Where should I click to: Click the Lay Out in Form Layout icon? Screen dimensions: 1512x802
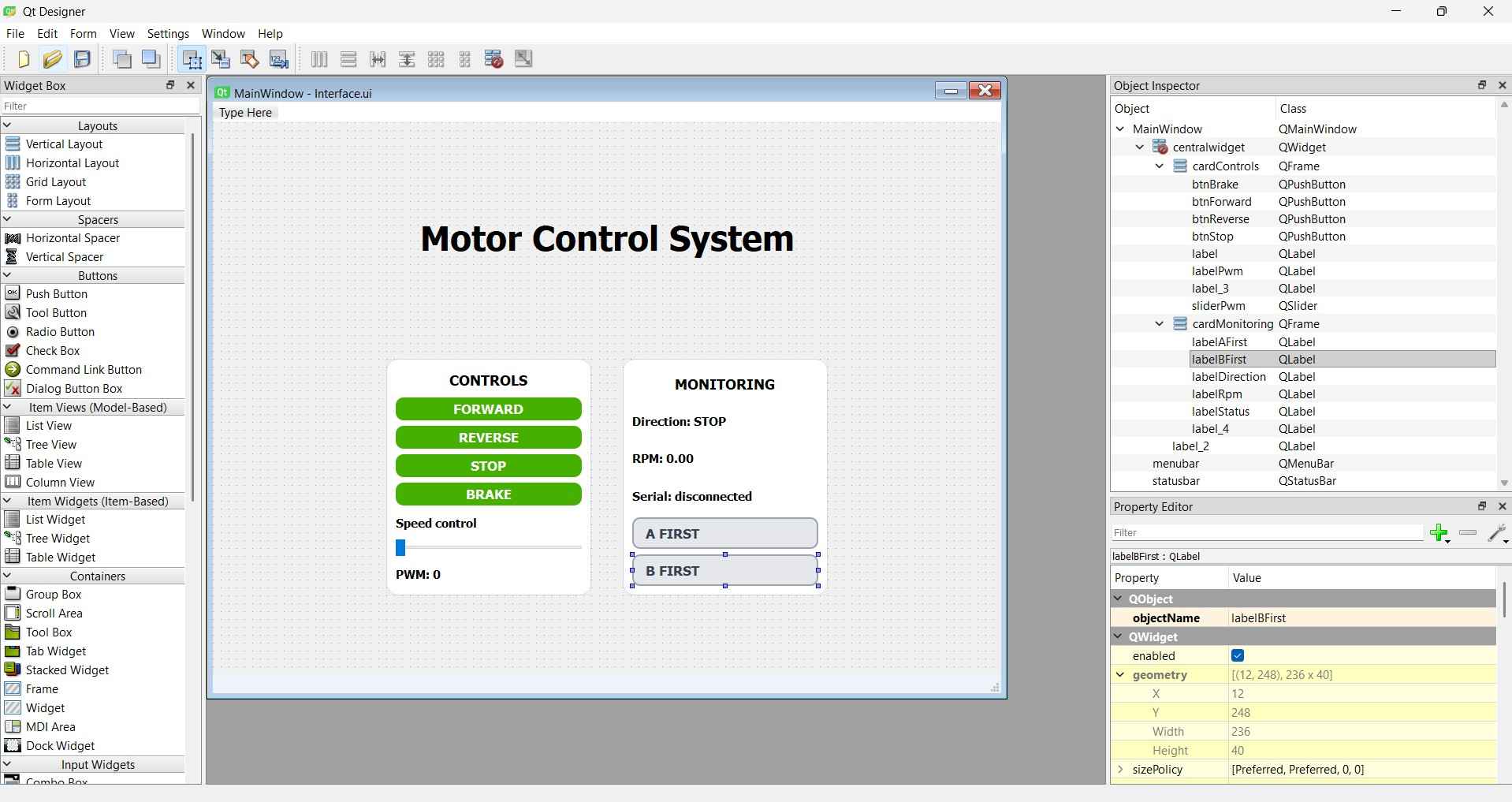coord(465,59)
